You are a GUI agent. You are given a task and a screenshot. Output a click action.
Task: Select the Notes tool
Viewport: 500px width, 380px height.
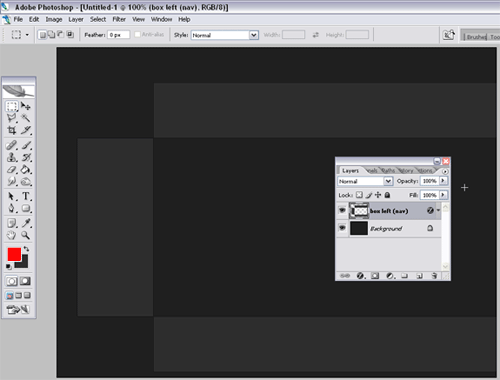pyautogui.click(x=12, y=223)
